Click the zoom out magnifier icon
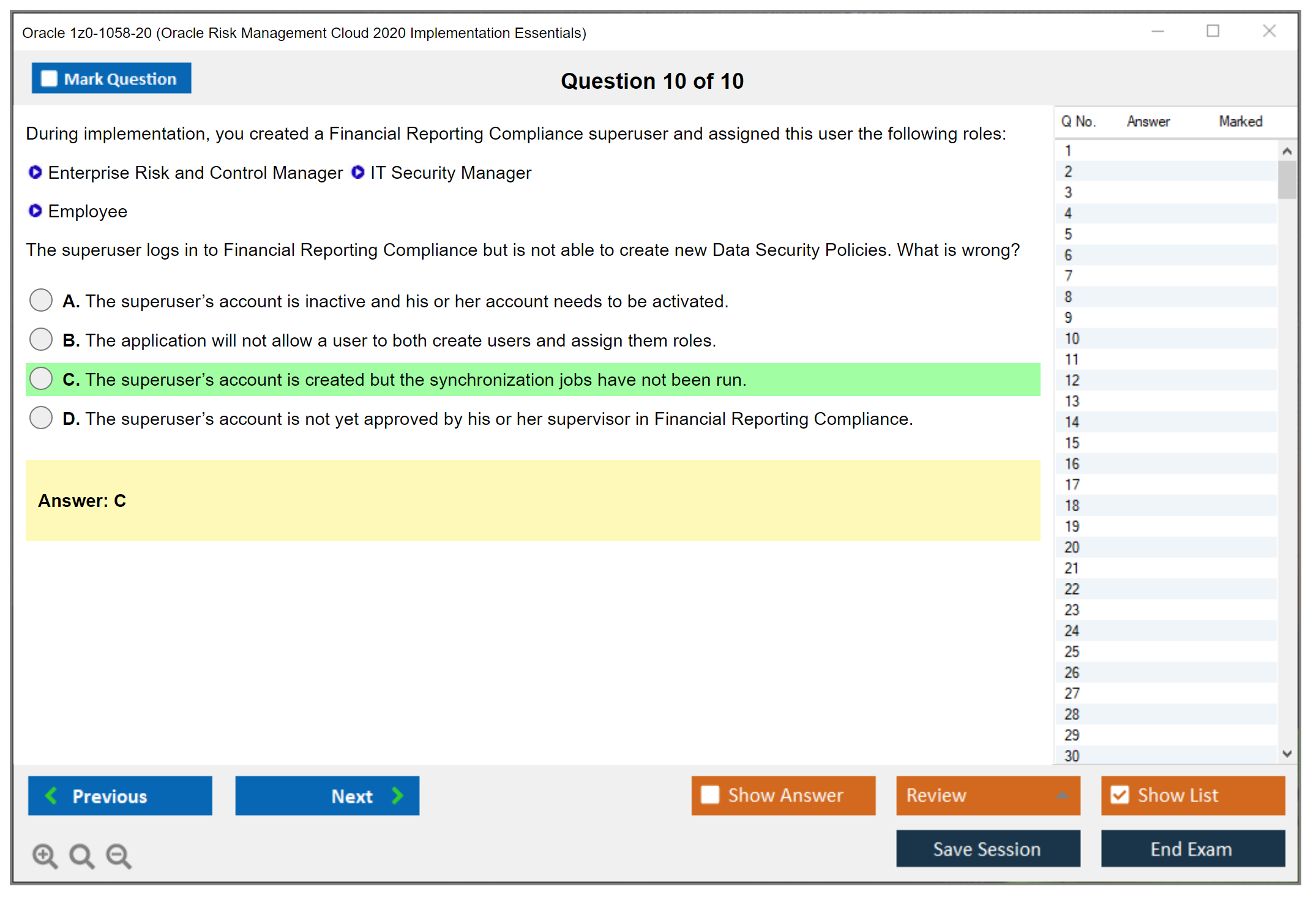The height and width of the screenshot is (900, 1316). coord(119,856)
